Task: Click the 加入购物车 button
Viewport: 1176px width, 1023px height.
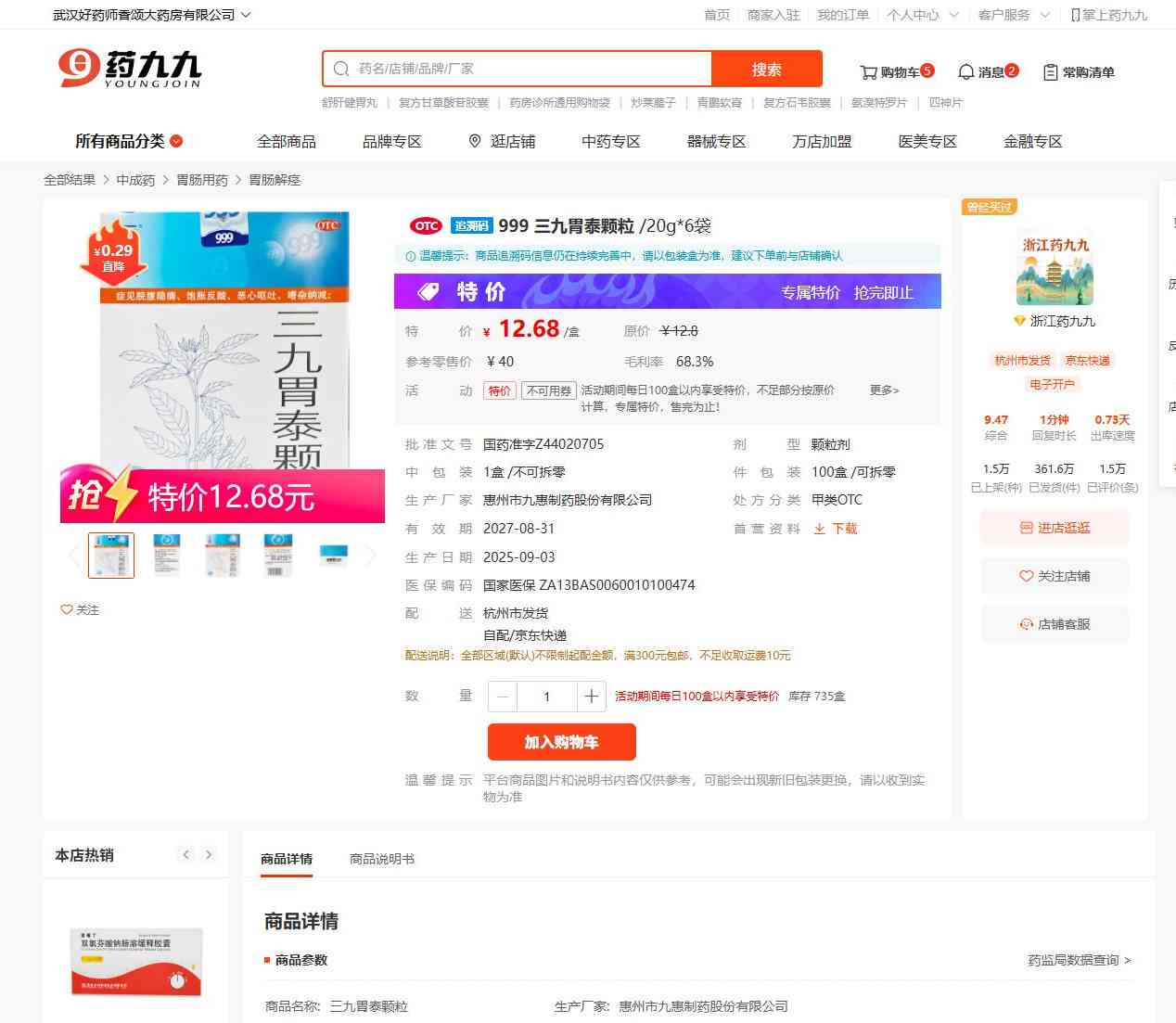Action: click(561, 742)
